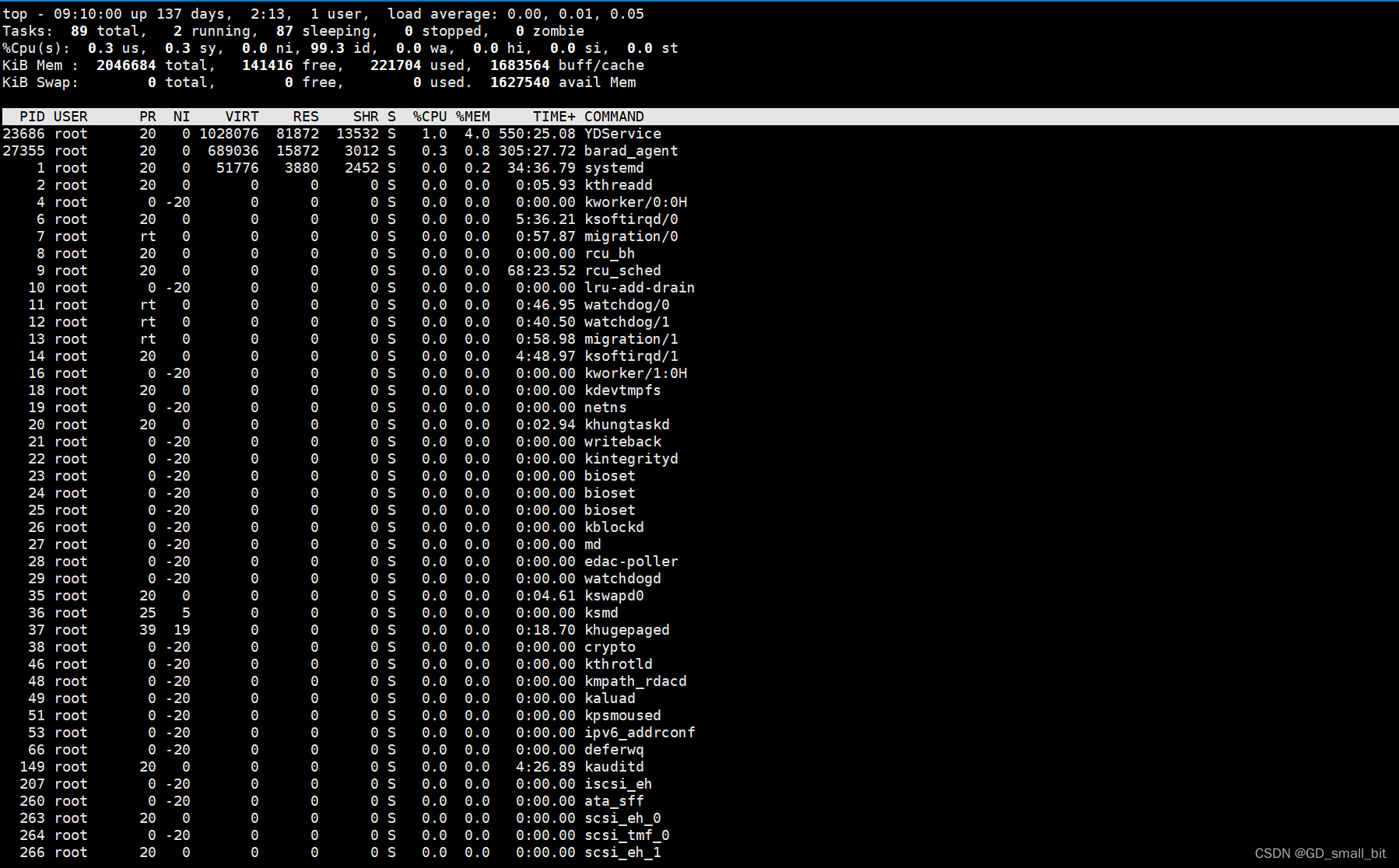The image size is (1399, 868).
Task: Click the kaluad process name
Action: 610,698
